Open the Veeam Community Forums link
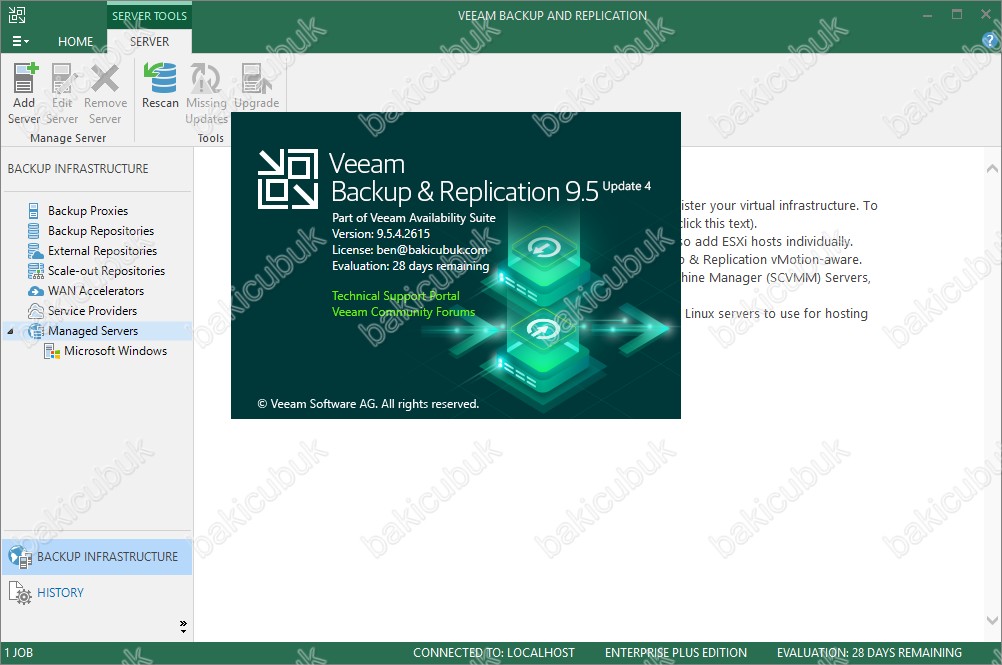Screen dimensions: 1002x665 tap(403, 312)
